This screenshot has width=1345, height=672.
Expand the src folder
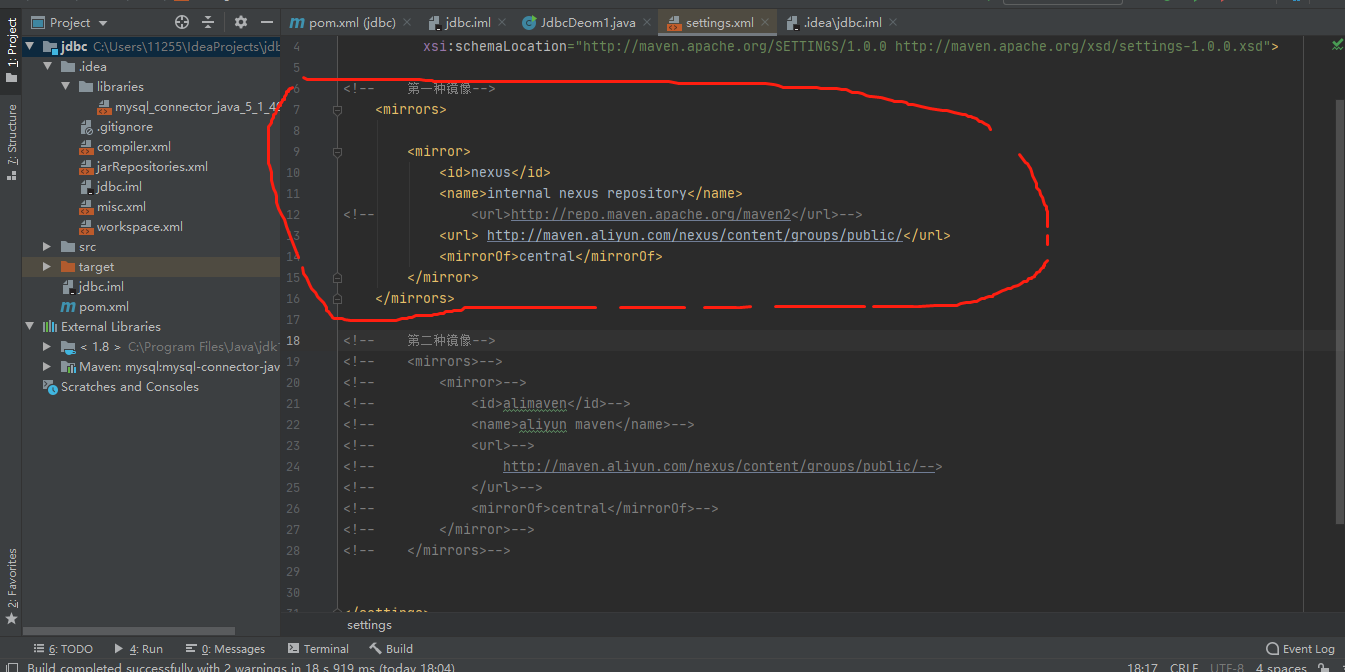tap(45, 246)
